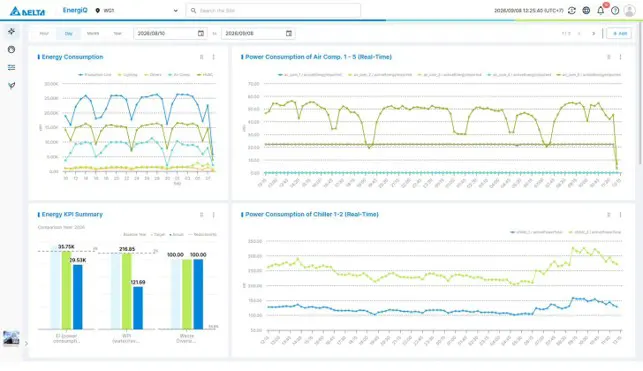Select the leaf sustainability sidebar icon
This screenshot has width=643, height=371.
click(x=11, y=85)
